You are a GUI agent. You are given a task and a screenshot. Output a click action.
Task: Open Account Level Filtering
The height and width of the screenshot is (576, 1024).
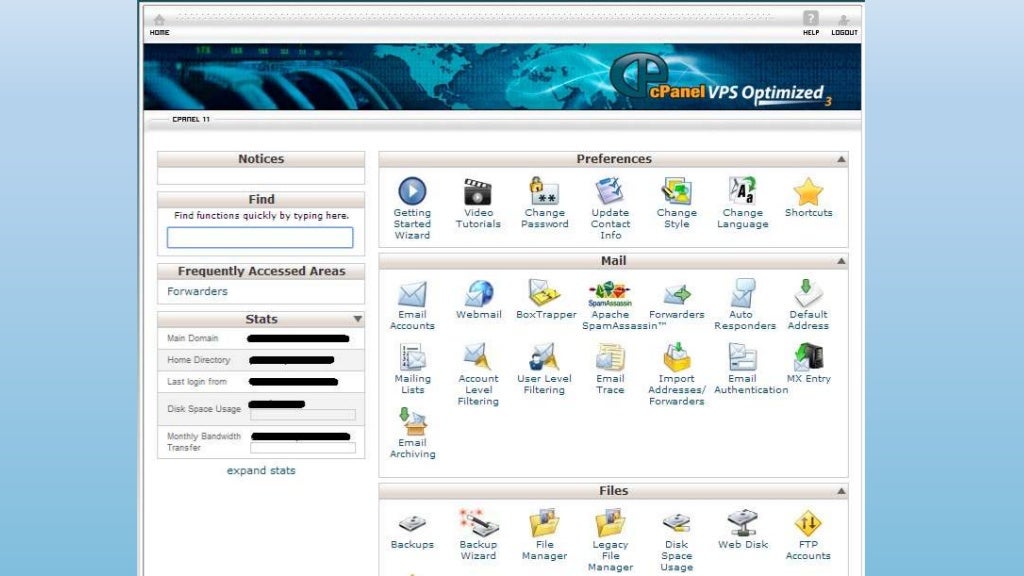[478, 374]
